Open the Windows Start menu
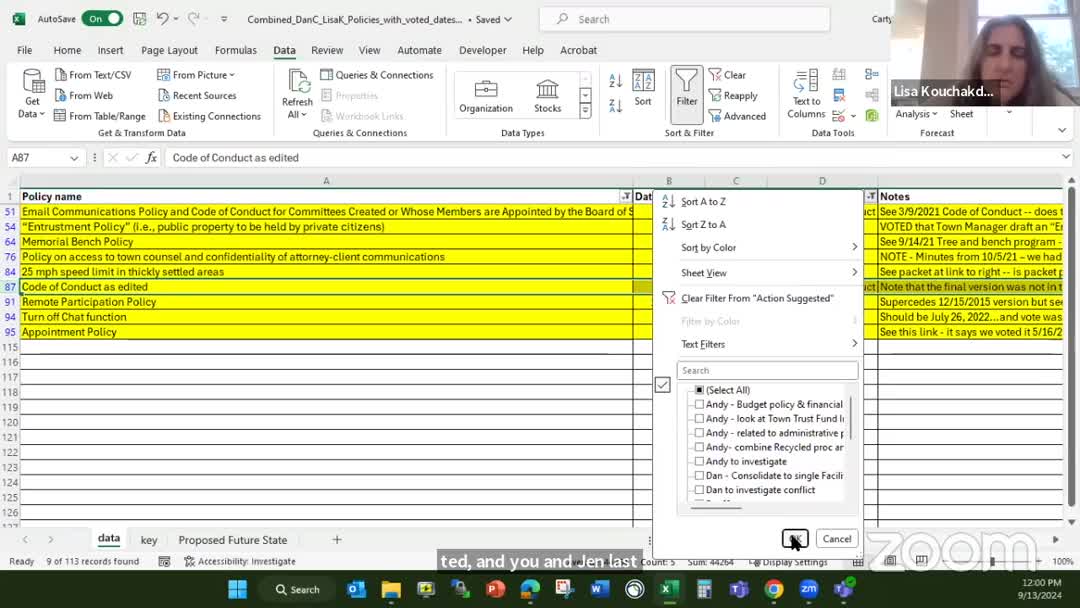 [x=238, y=589]
